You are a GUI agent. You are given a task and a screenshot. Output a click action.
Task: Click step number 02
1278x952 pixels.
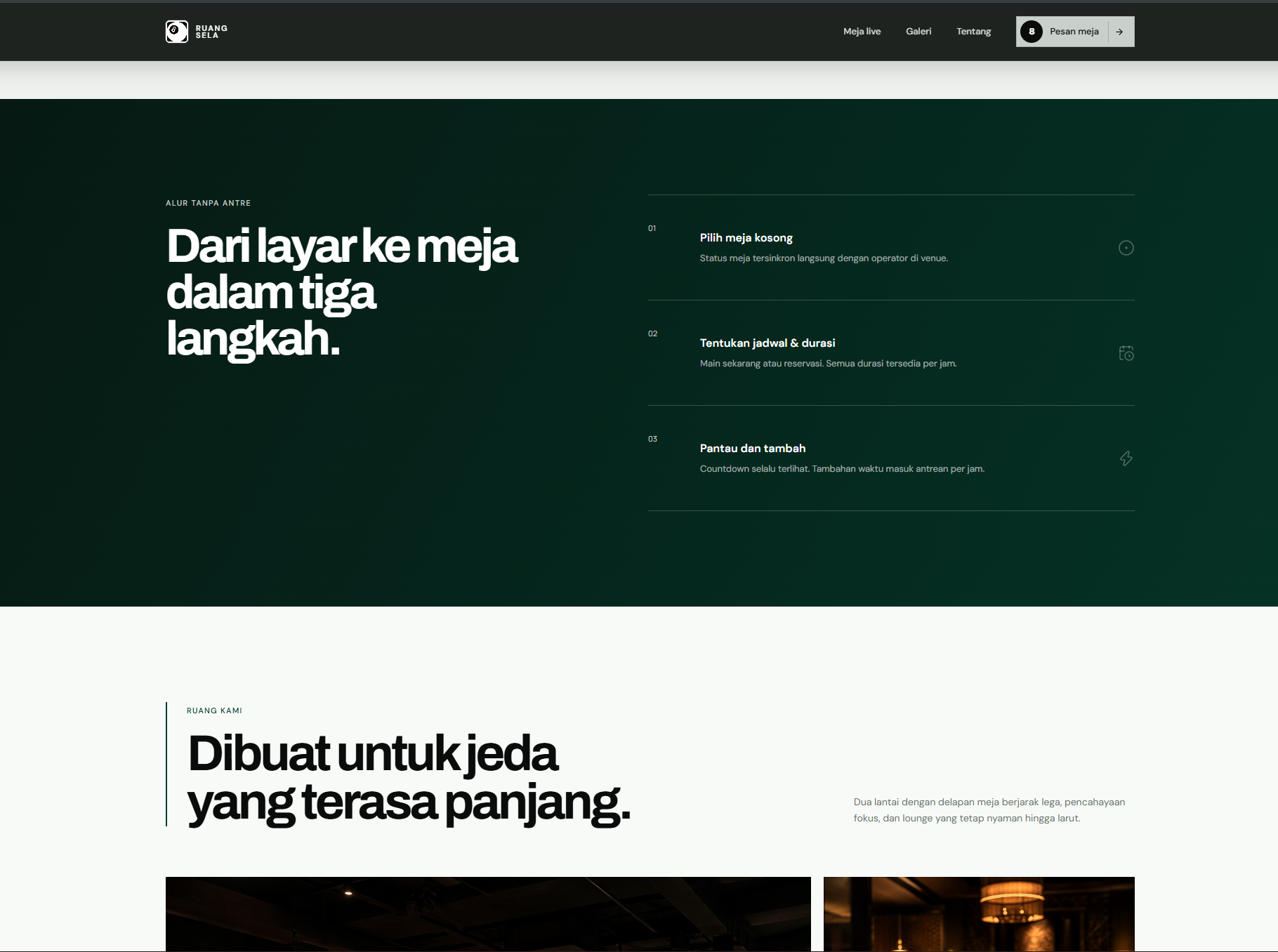click(653, 333)
